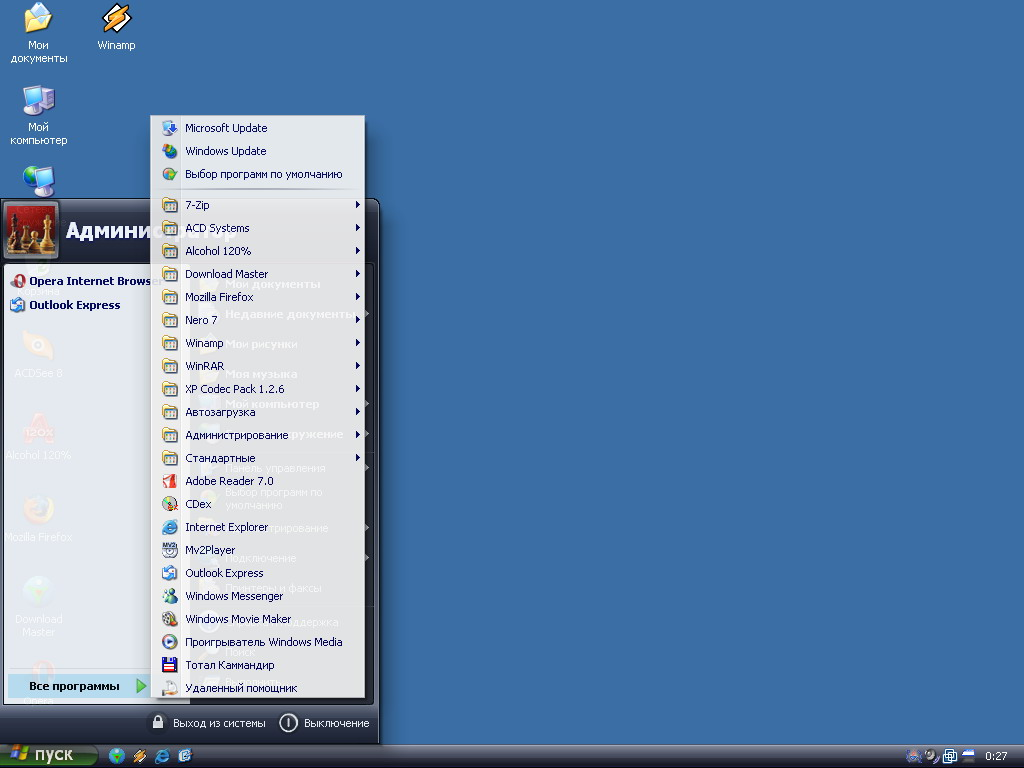Start Windows Messenger
This screenshot has width=1024, height=768.
tap(257, 596)
